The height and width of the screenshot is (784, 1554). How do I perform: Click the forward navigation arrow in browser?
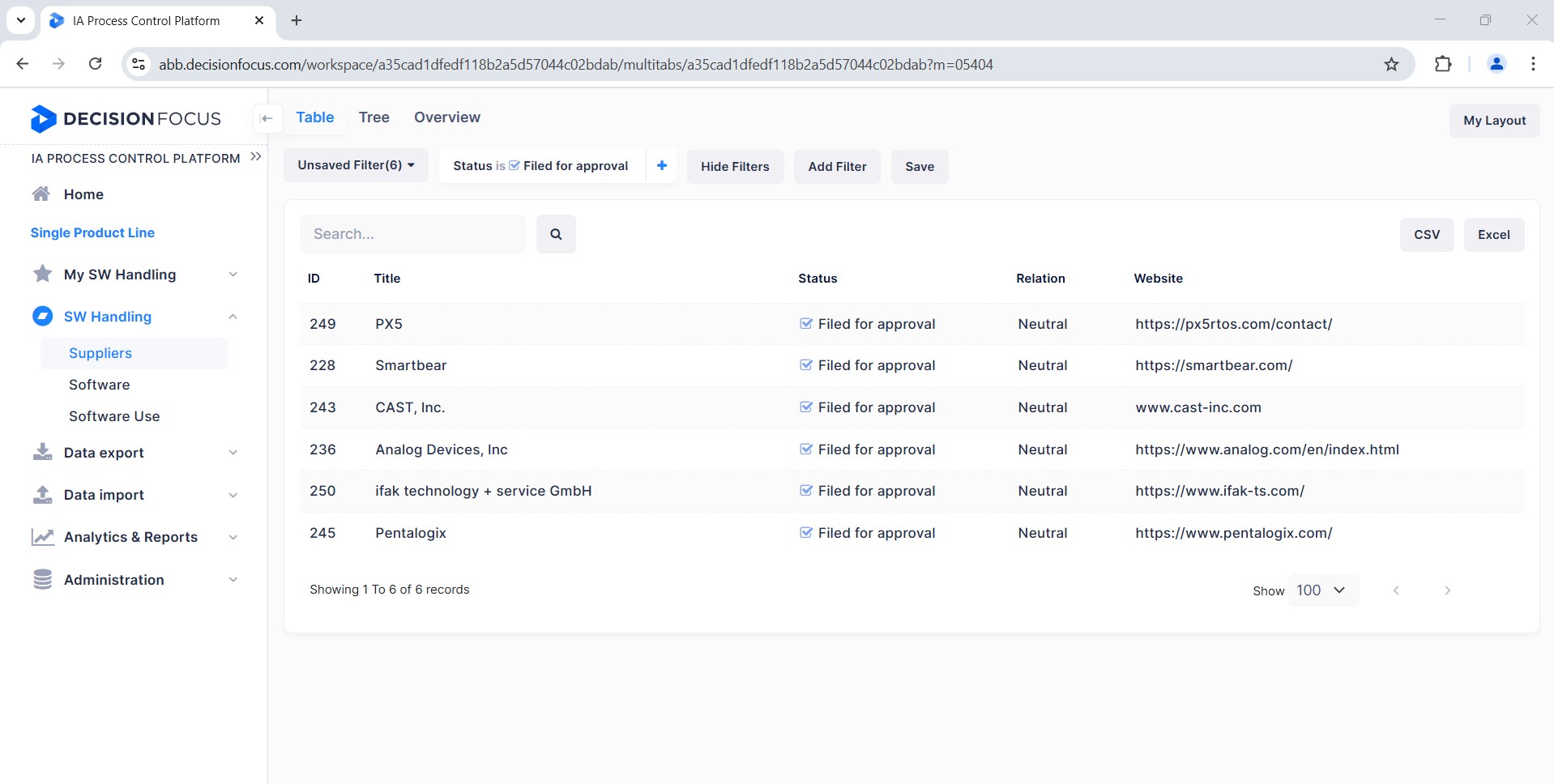click(58, 64)
